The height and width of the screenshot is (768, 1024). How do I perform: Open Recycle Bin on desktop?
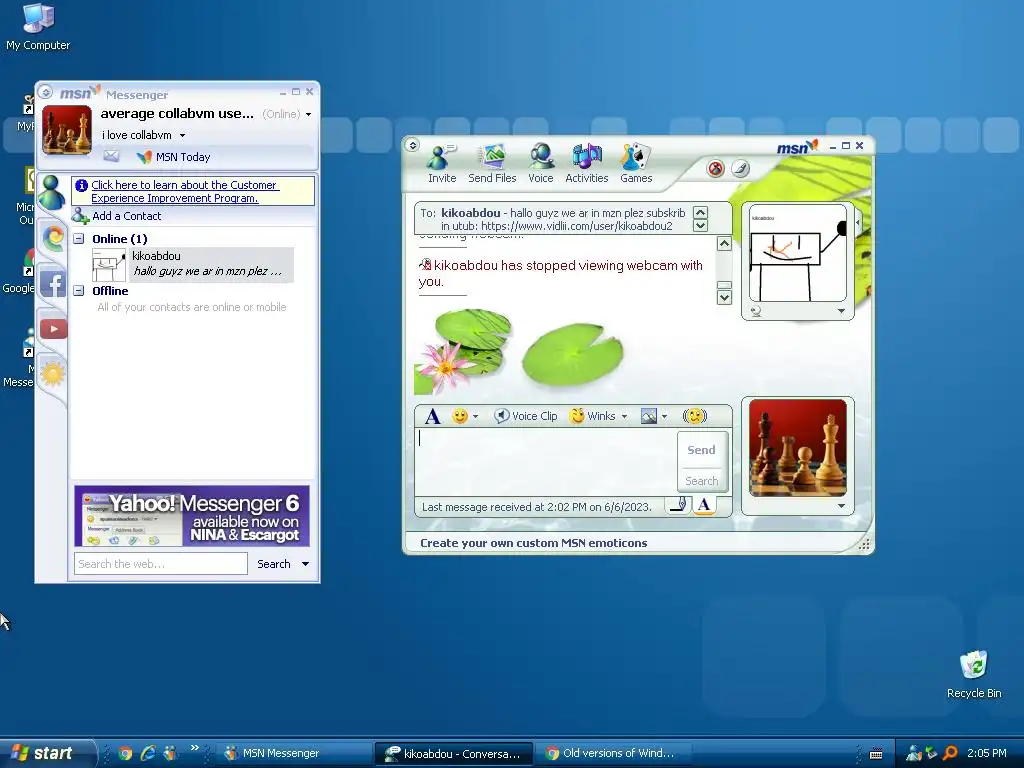[x=974, y=674]
